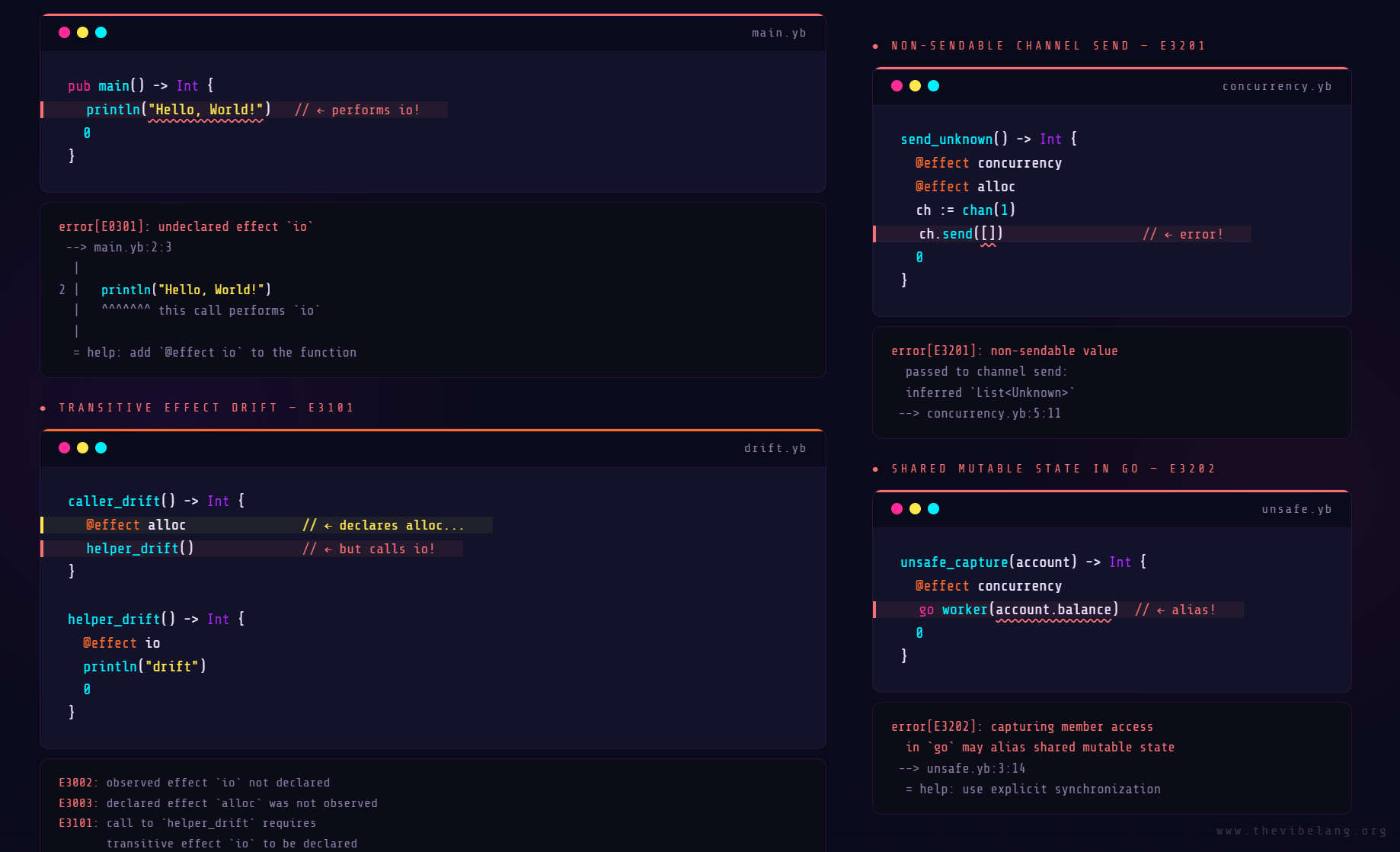The image size is (1400, 852).
Task: Click 'pub main() -> Int {' line
Action: click(141, 85)
